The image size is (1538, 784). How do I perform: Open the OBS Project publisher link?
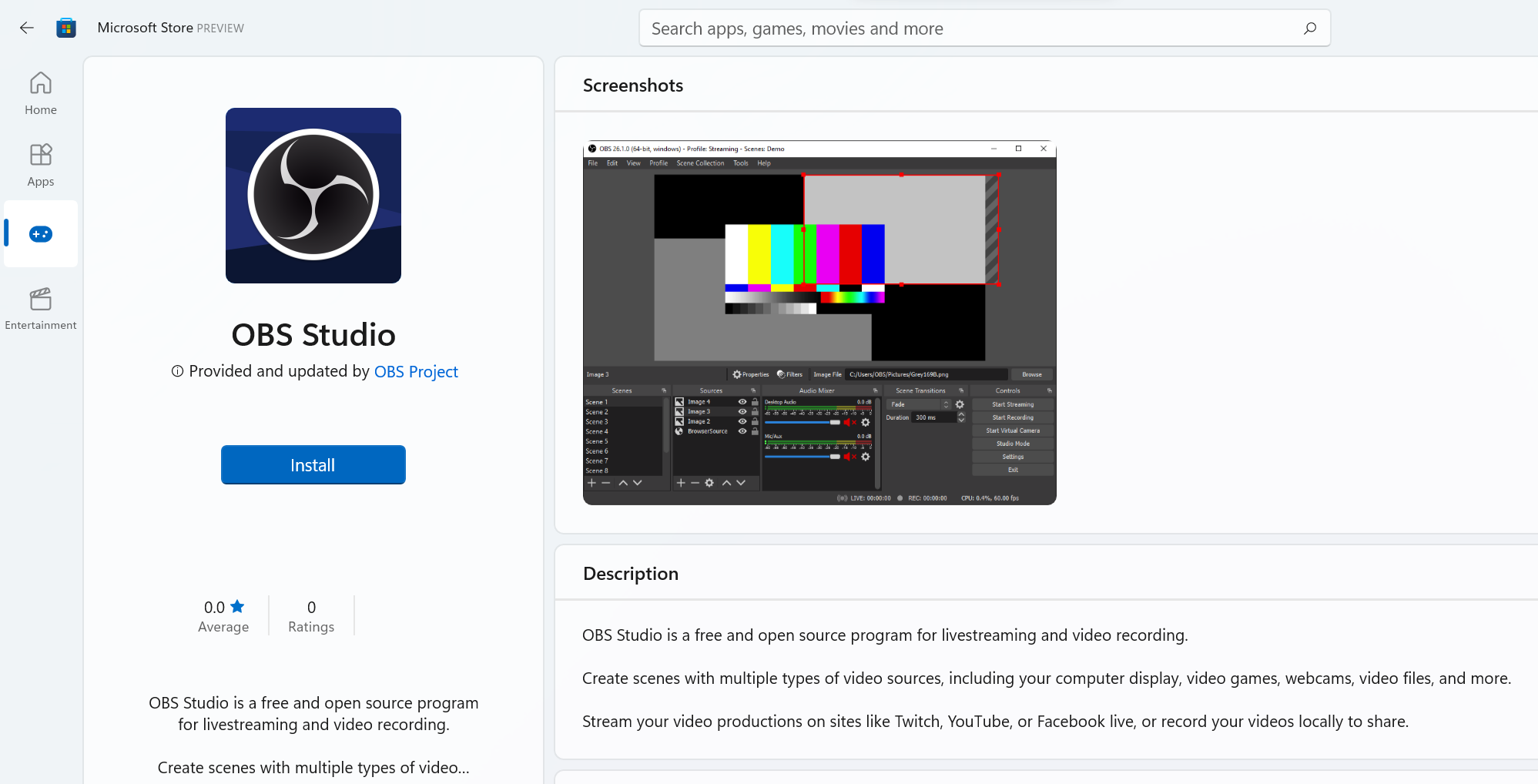pos(416,371)
